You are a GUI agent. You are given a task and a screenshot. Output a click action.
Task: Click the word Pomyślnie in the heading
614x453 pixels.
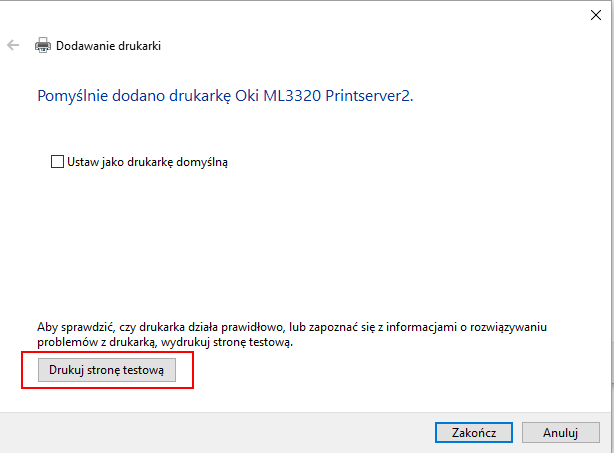(72, 96)
